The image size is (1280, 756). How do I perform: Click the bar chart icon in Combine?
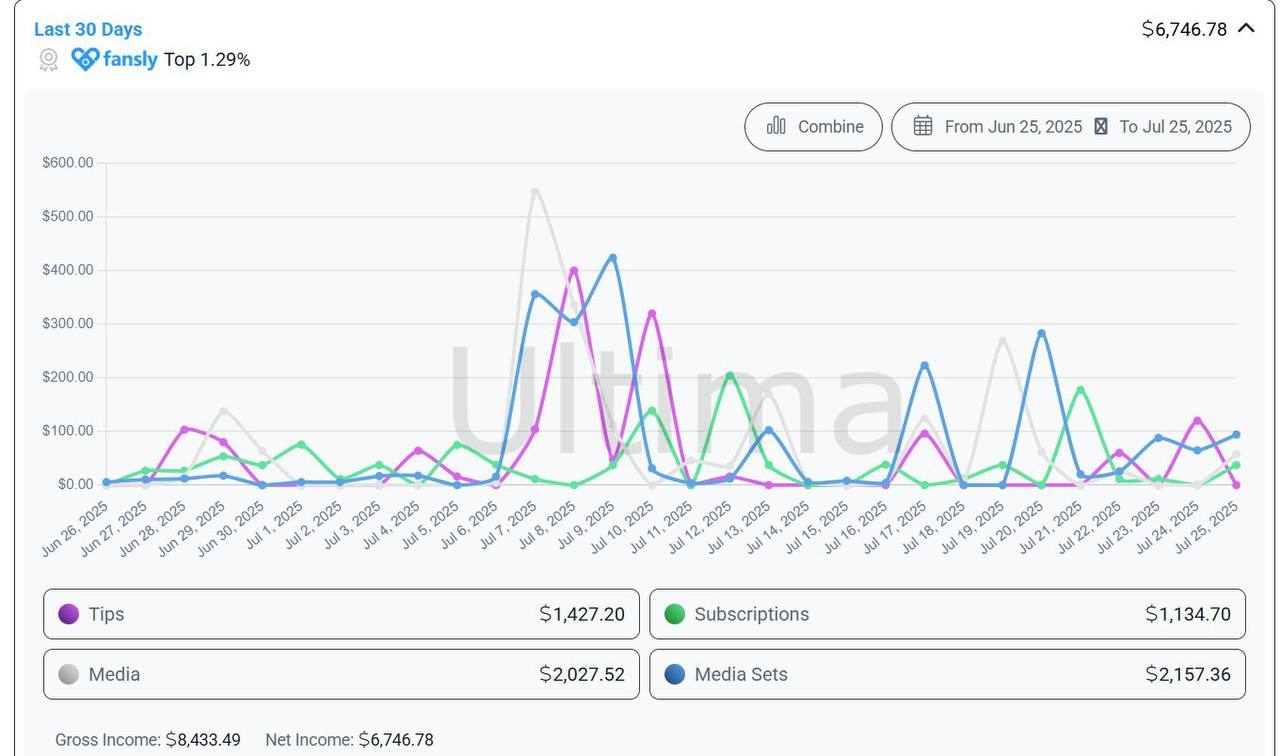[x=776, y=126]
